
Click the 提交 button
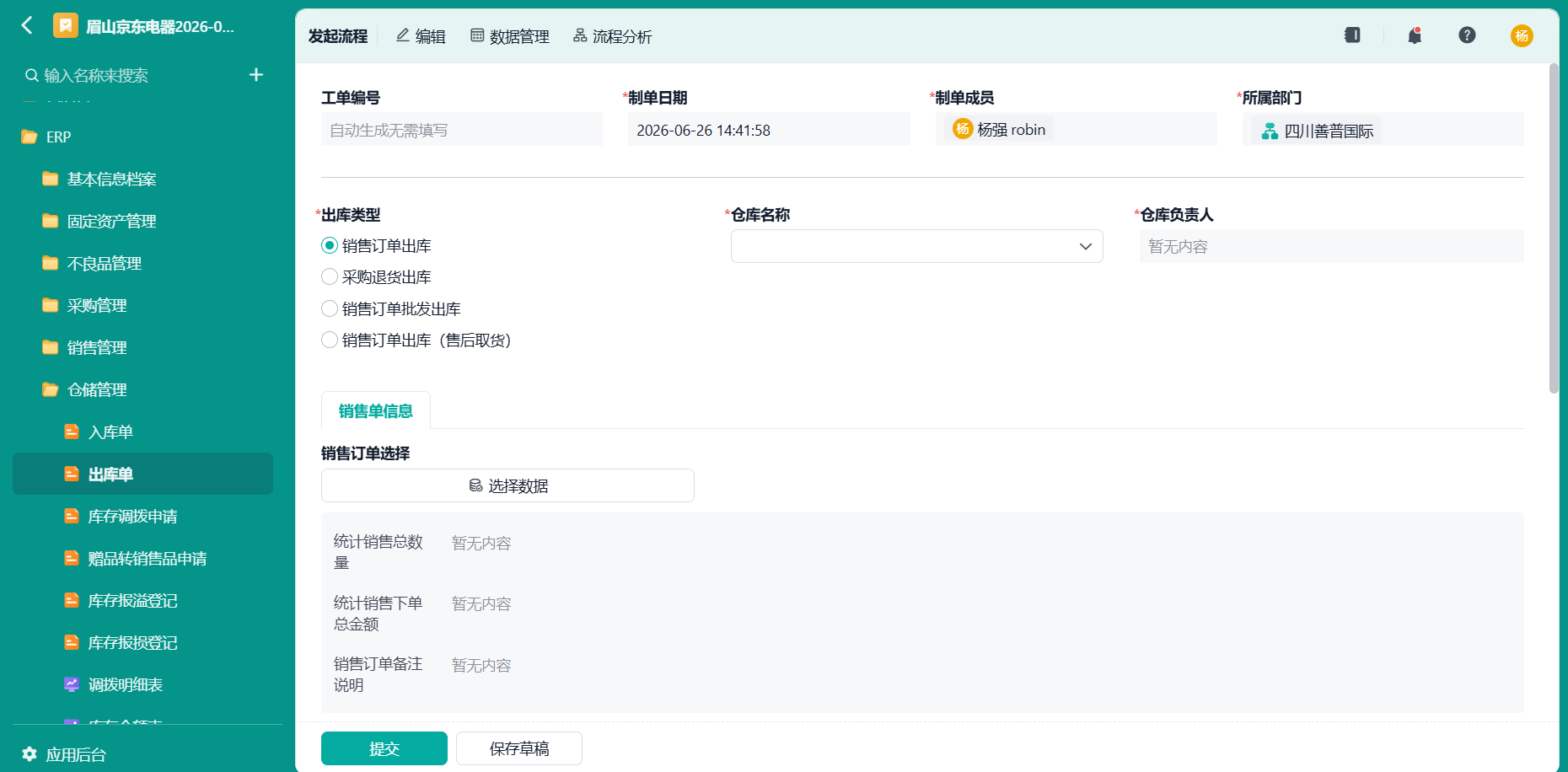click(x=384, y=748)
